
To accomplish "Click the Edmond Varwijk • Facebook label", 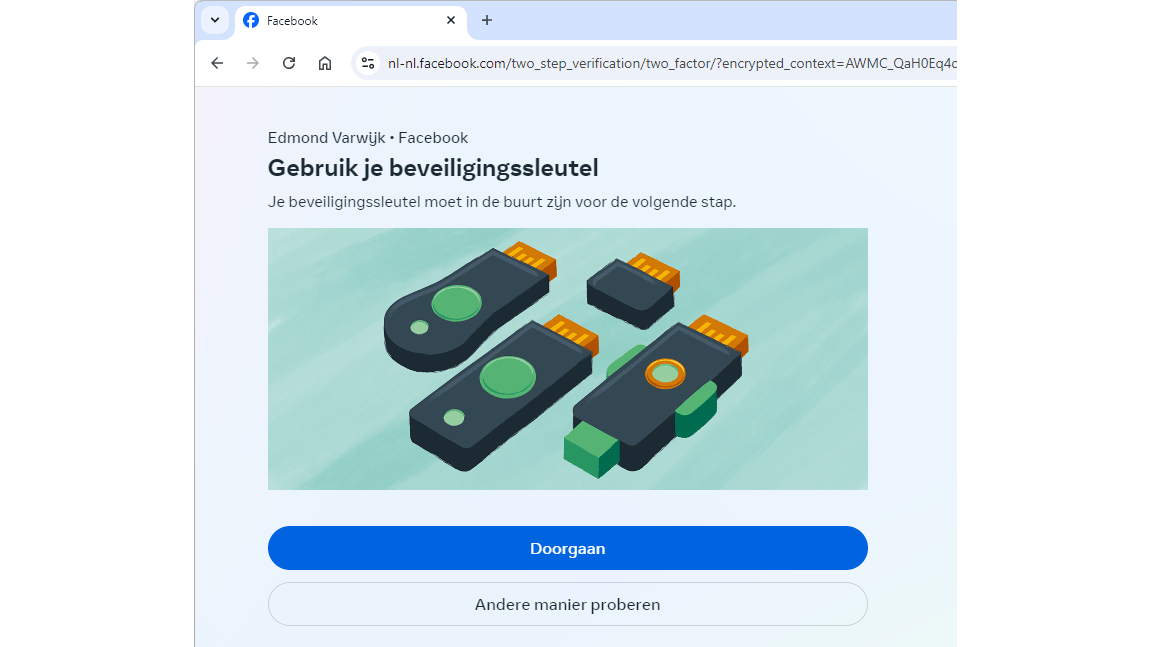I will tap(367, 138).
